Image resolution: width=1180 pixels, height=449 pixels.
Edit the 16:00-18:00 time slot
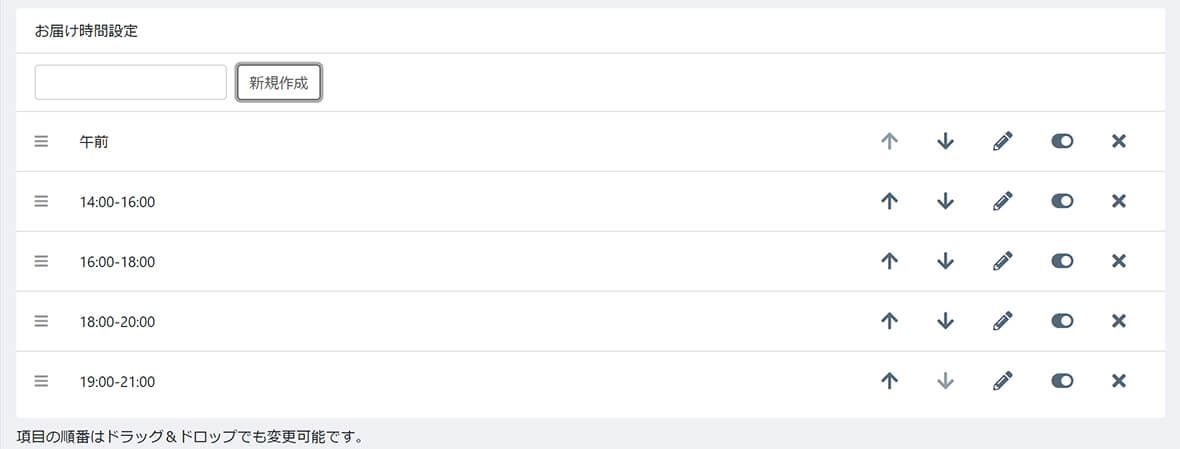pyautogui.click(x=1003, y=262)
